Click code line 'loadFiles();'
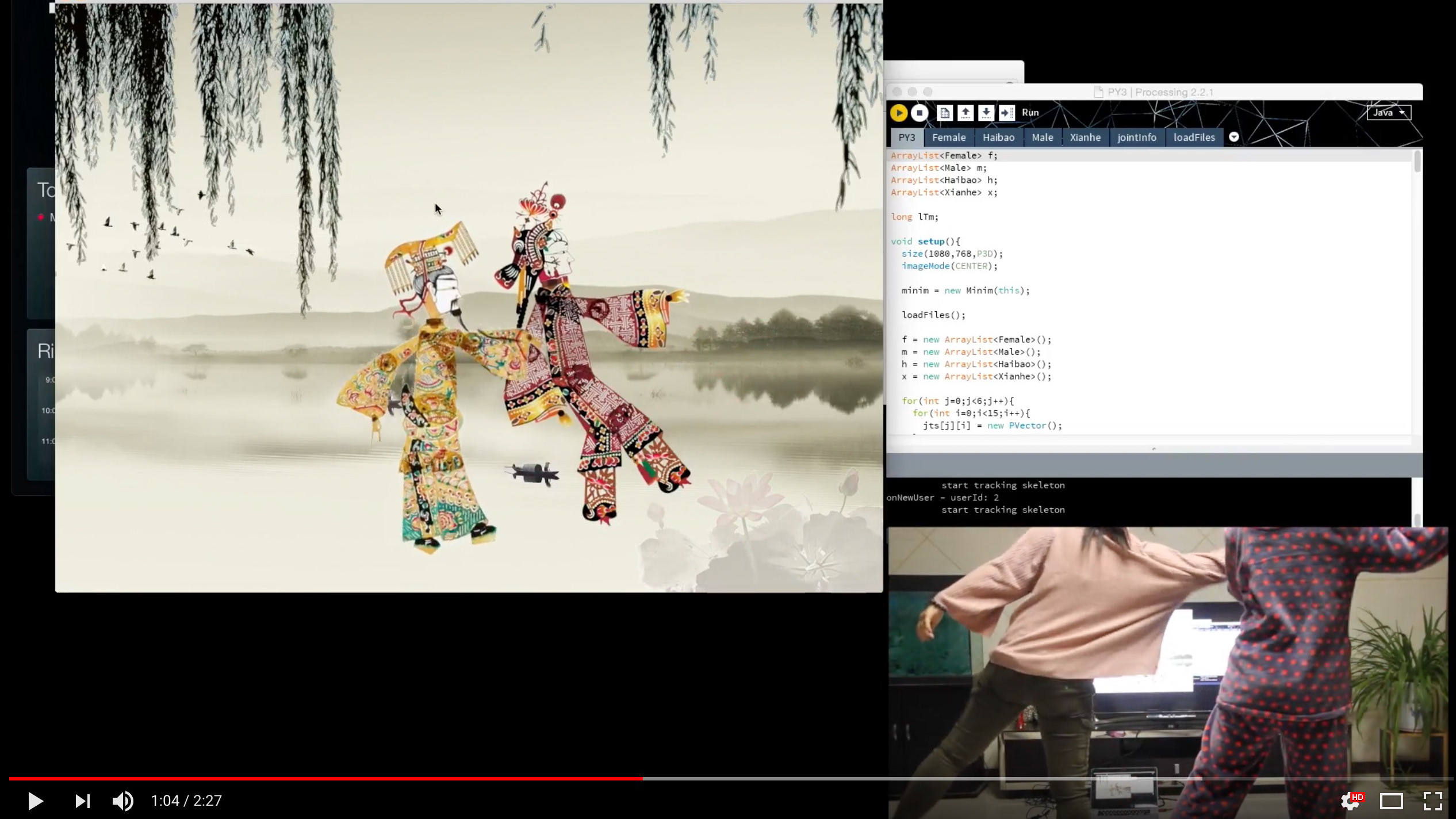 [933, 315]
